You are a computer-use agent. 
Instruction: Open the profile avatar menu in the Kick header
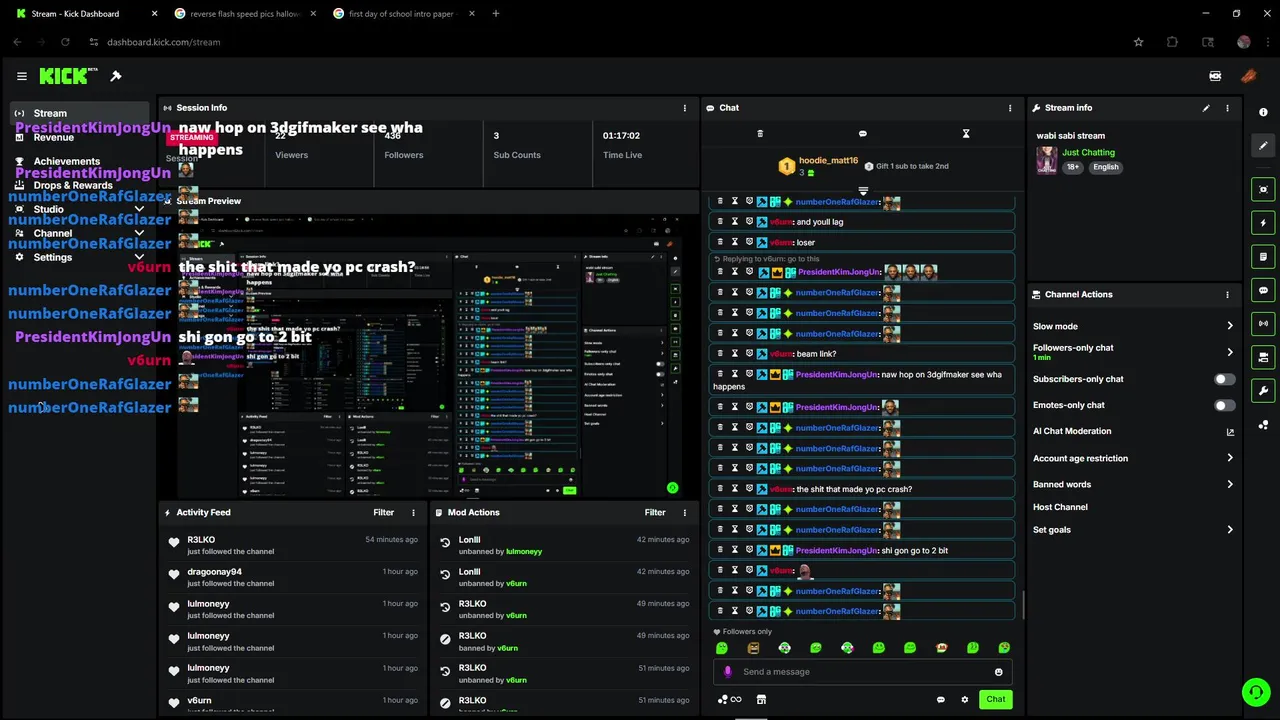pyautogui.click(x=1248, y=76)
